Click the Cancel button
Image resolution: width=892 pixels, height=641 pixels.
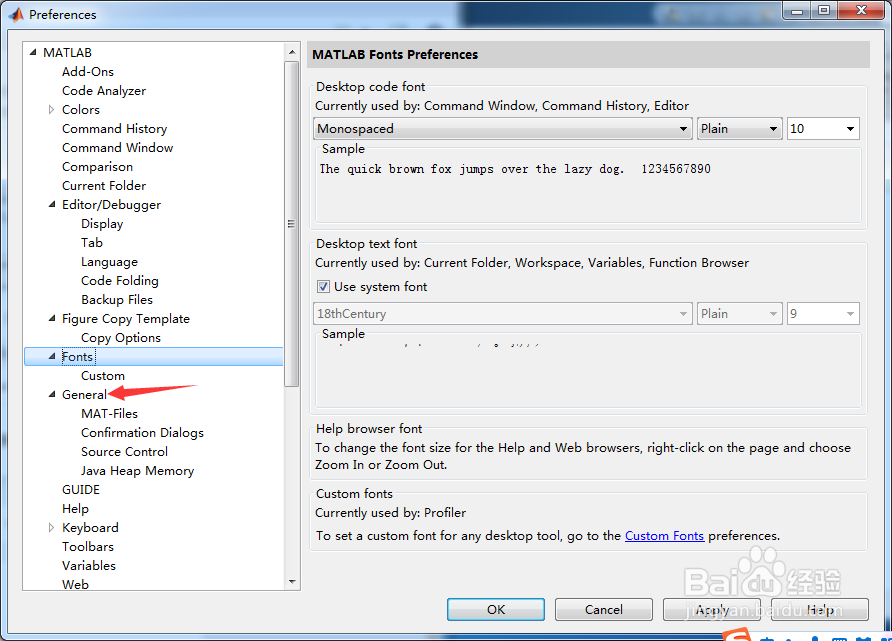coord(604,609)
